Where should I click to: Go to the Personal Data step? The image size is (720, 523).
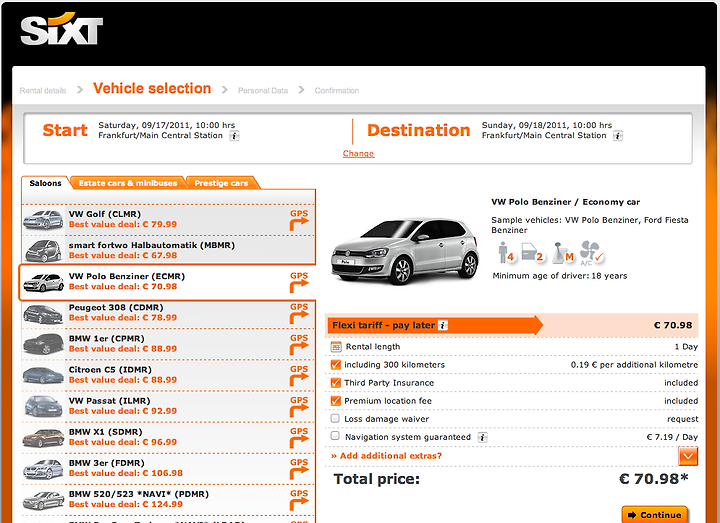[263, 90]
